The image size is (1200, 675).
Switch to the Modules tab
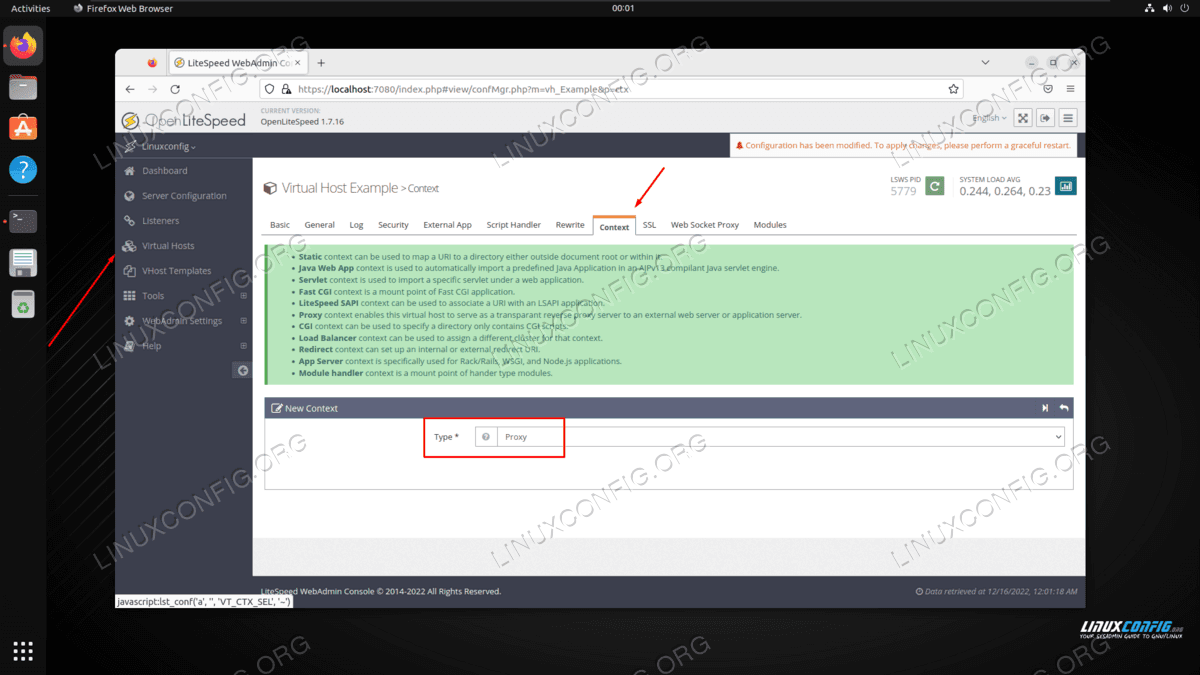pyautogui.click(x=770, y=225)
